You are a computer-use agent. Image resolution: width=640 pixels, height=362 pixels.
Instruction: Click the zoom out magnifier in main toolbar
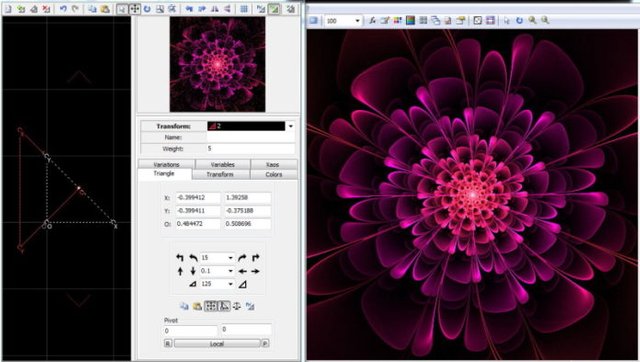[545, 20]
